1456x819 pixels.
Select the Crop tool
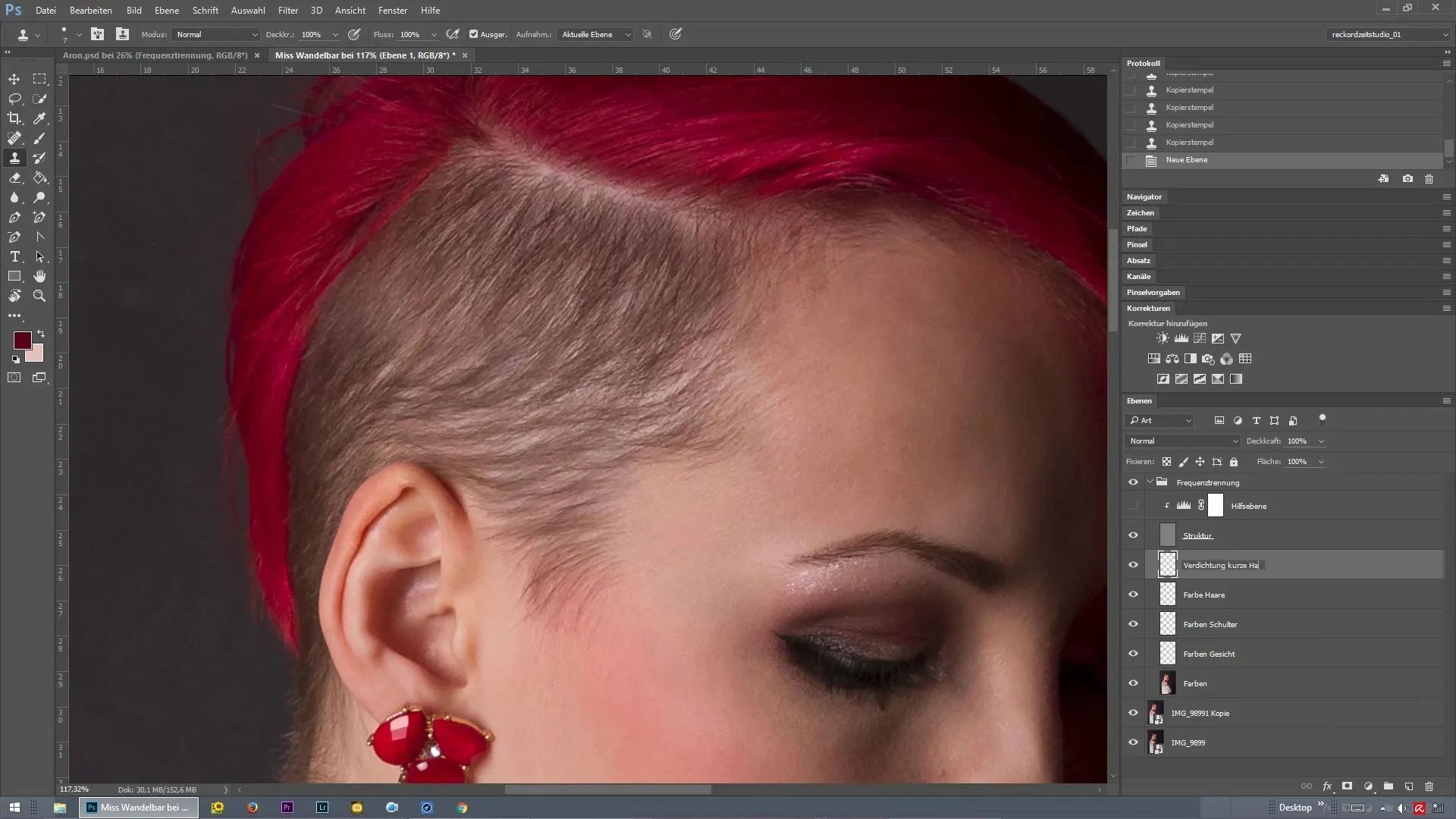14,118
